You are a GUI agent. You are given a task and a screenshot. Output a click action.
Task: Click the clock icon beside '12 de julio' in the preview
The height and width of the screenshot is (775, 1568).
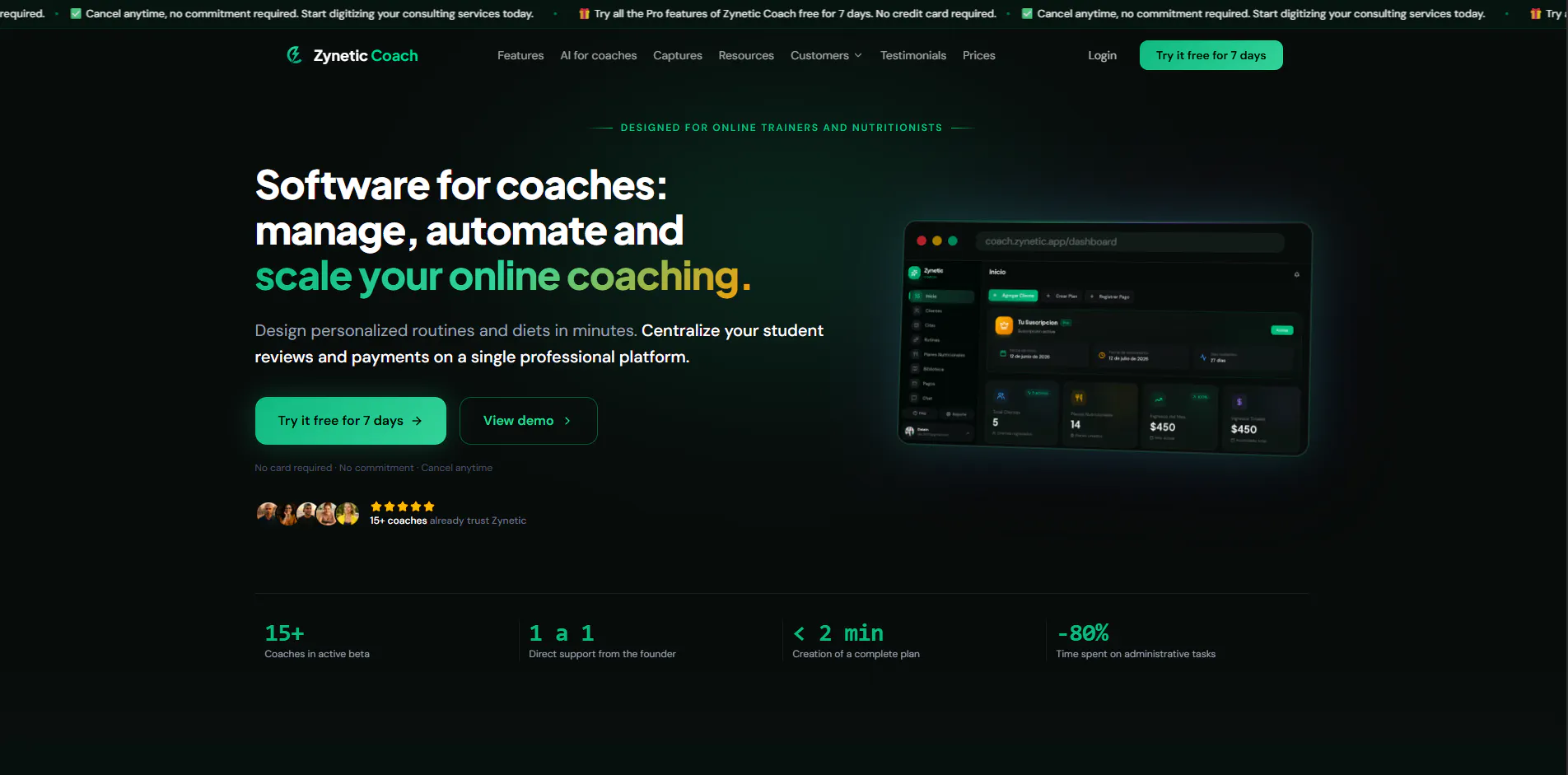coord(1102,356)
